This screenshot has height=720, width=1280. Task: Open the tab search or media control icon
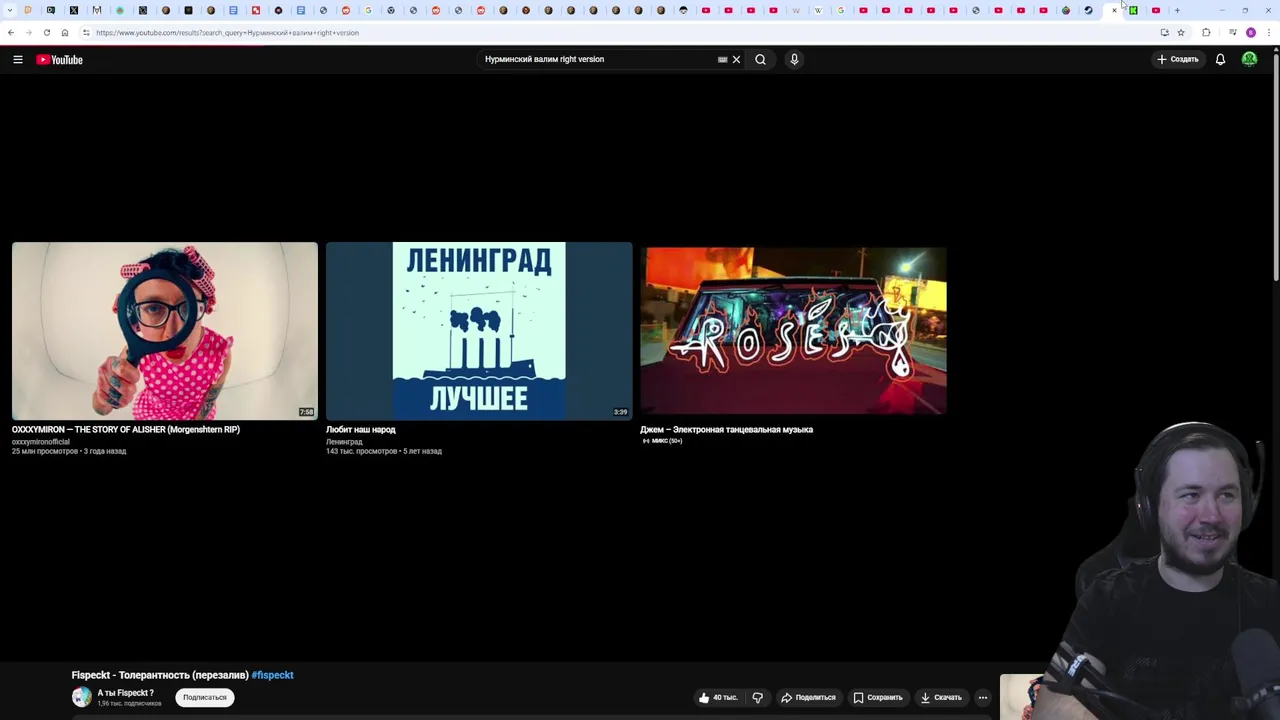1232,32
